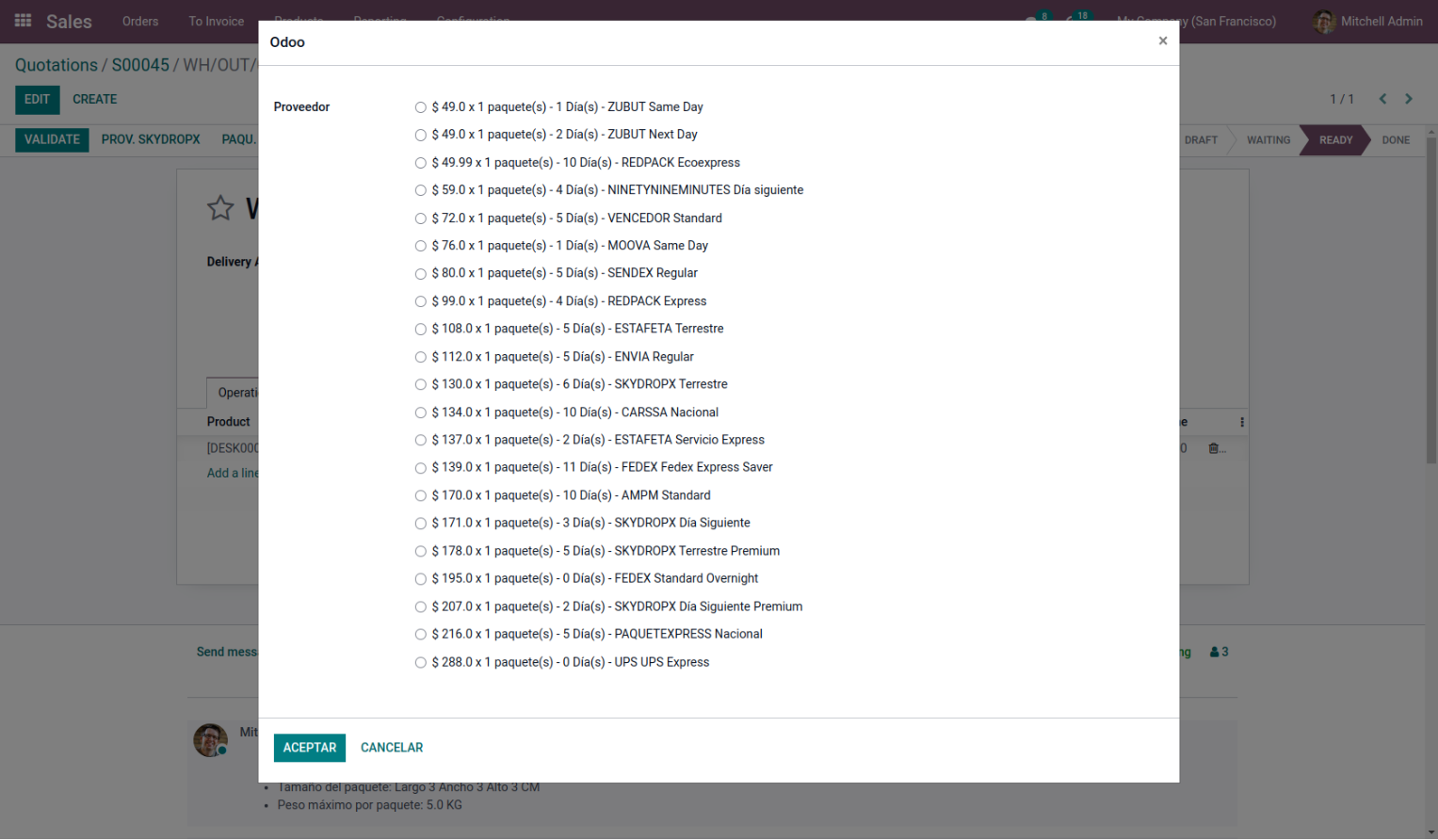Click the trash icon in product row
Image resolution: width=1438 pixels, height=840 pixels.
tap(1214, 448)
